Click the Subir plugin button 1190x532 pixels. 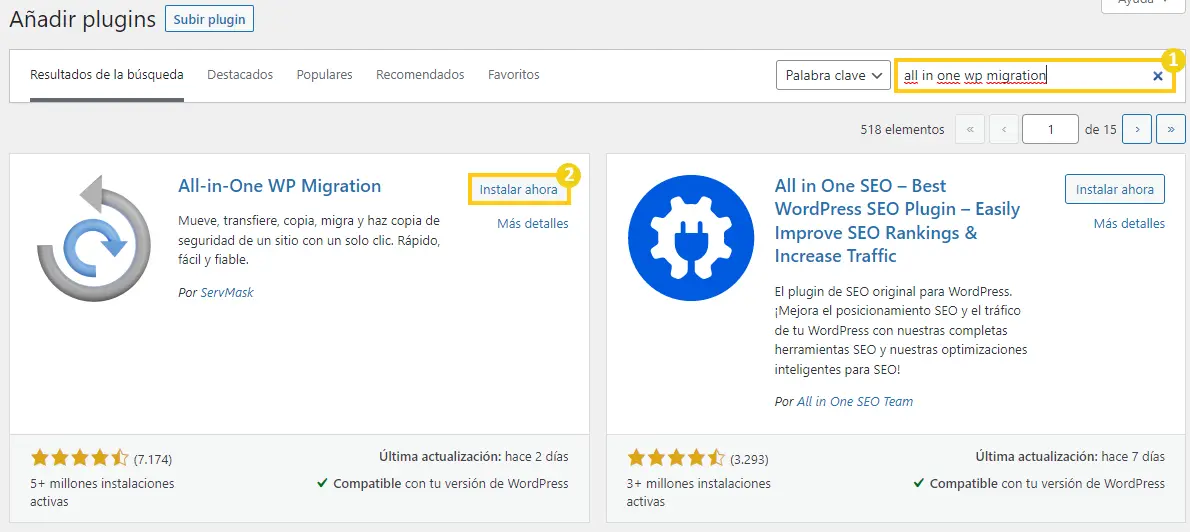[x=209, y=20]
